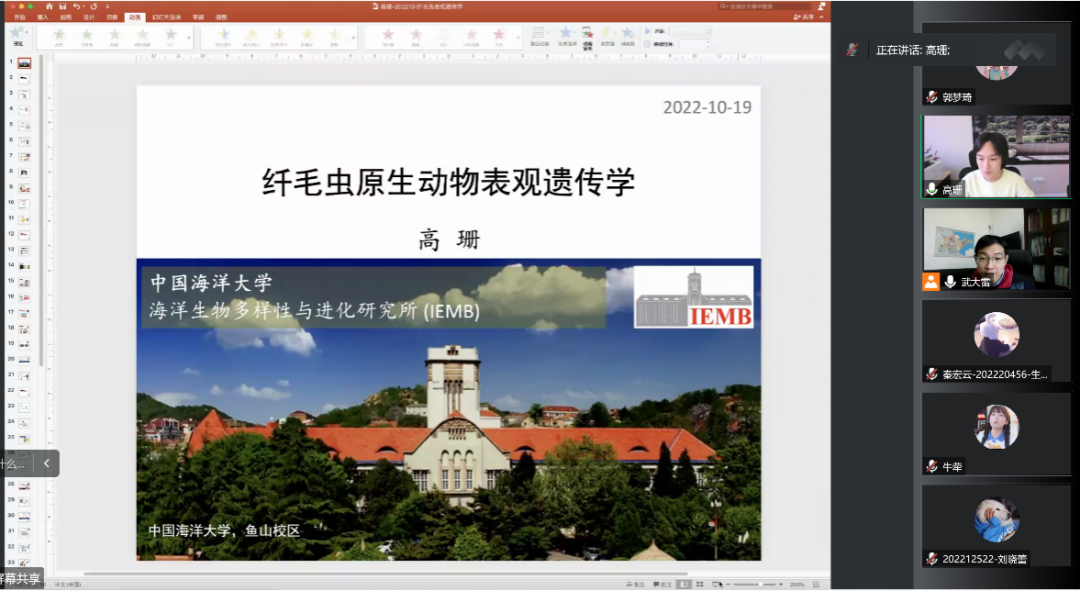Collapse the ribbon with the chevron
Screen dimensions: 1080x591
coord(823,17)
